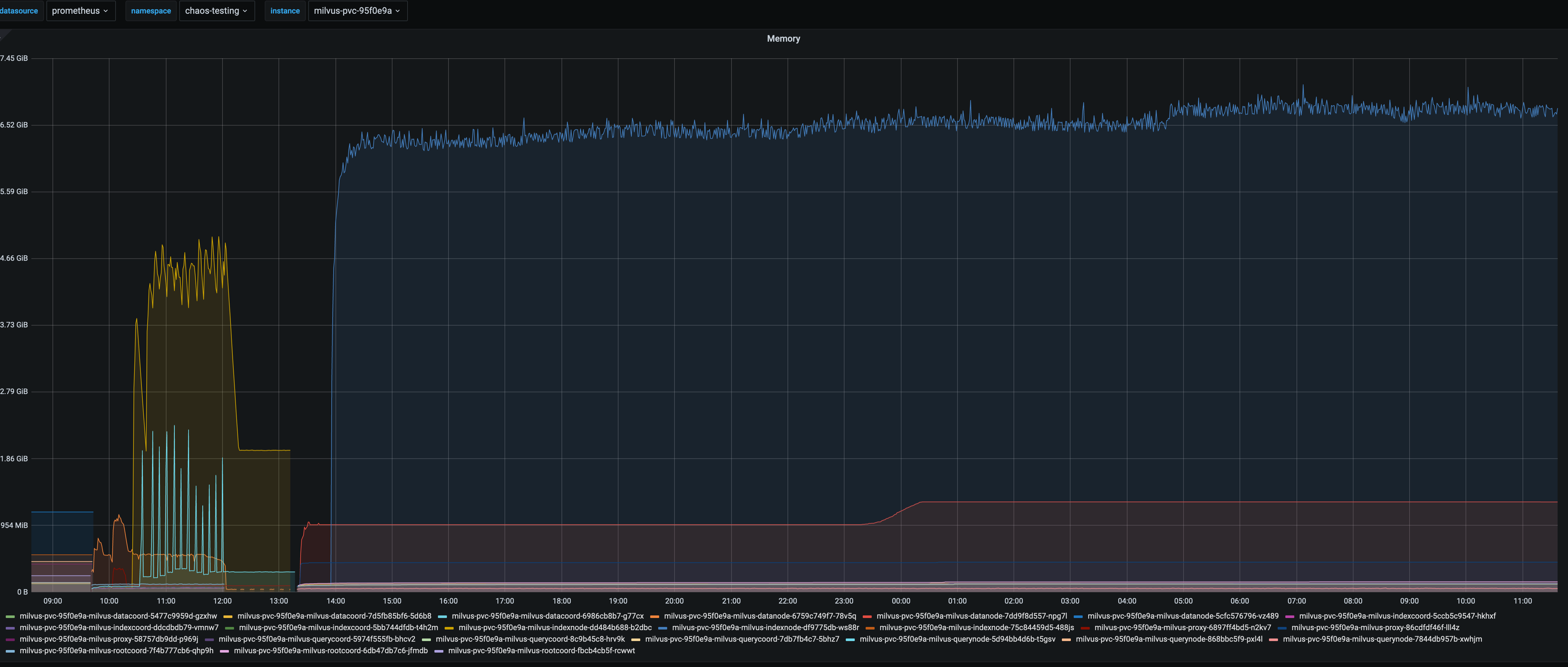Click the purple line marker beside querycoord-5974f555fb-bhcv2
Viewport: 1568px width, 667px height.
coord(210,639)
